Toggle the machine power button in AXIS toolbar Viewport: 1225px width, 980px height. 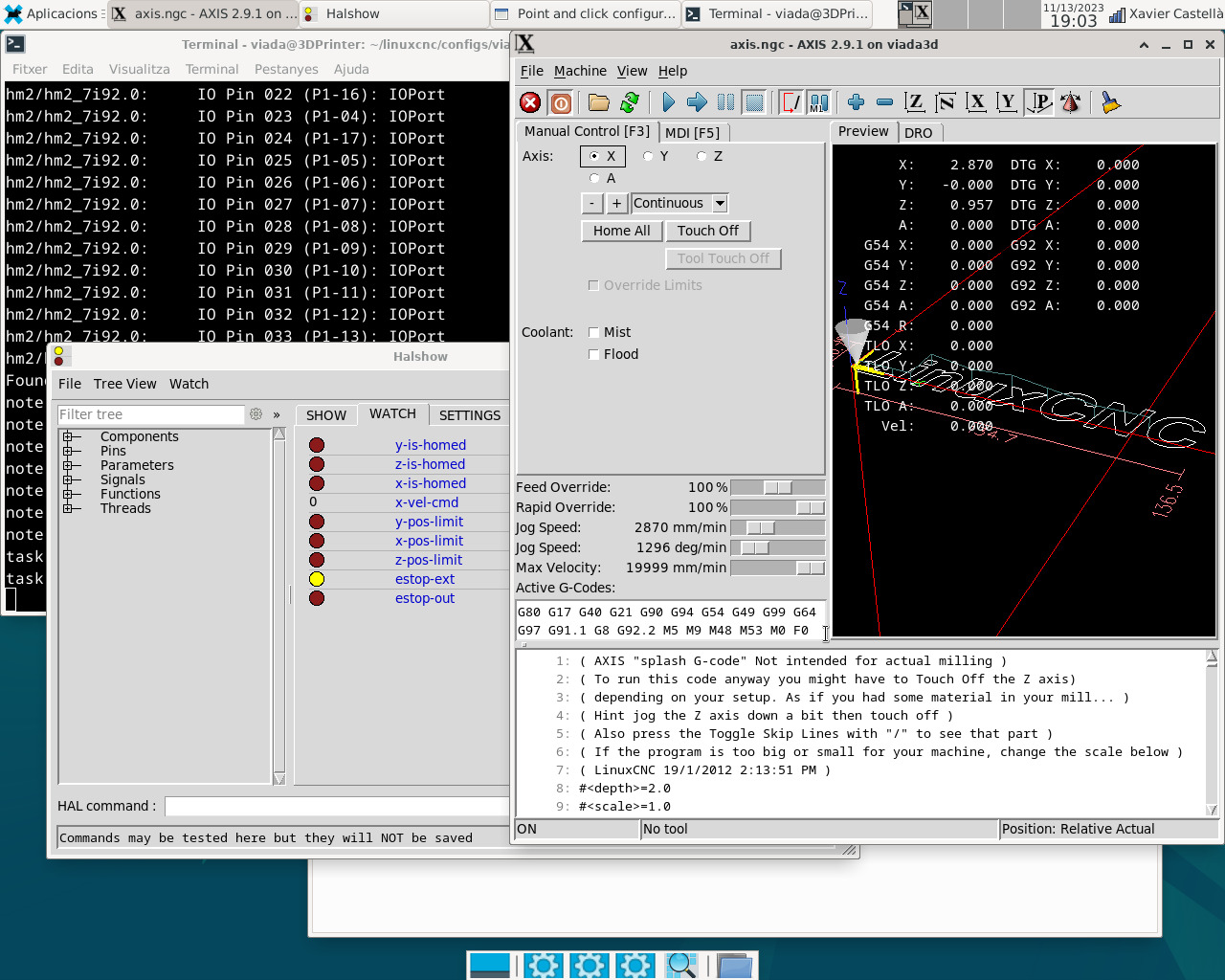point(561,102)
